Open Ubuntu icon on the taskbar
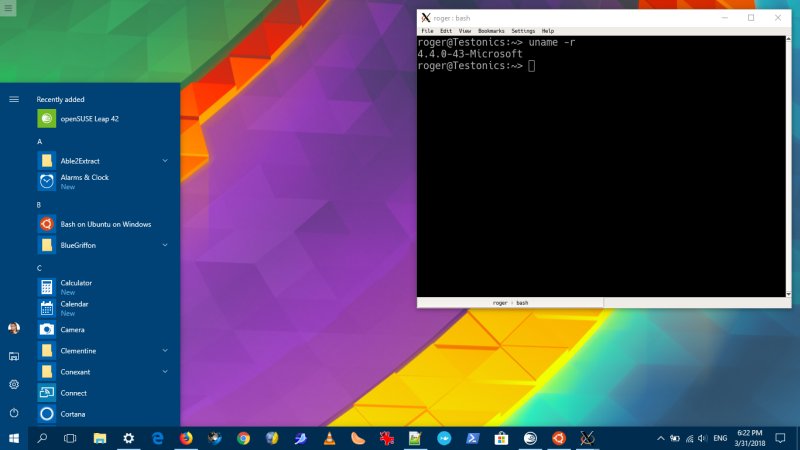800x450 pixels. 559,438
